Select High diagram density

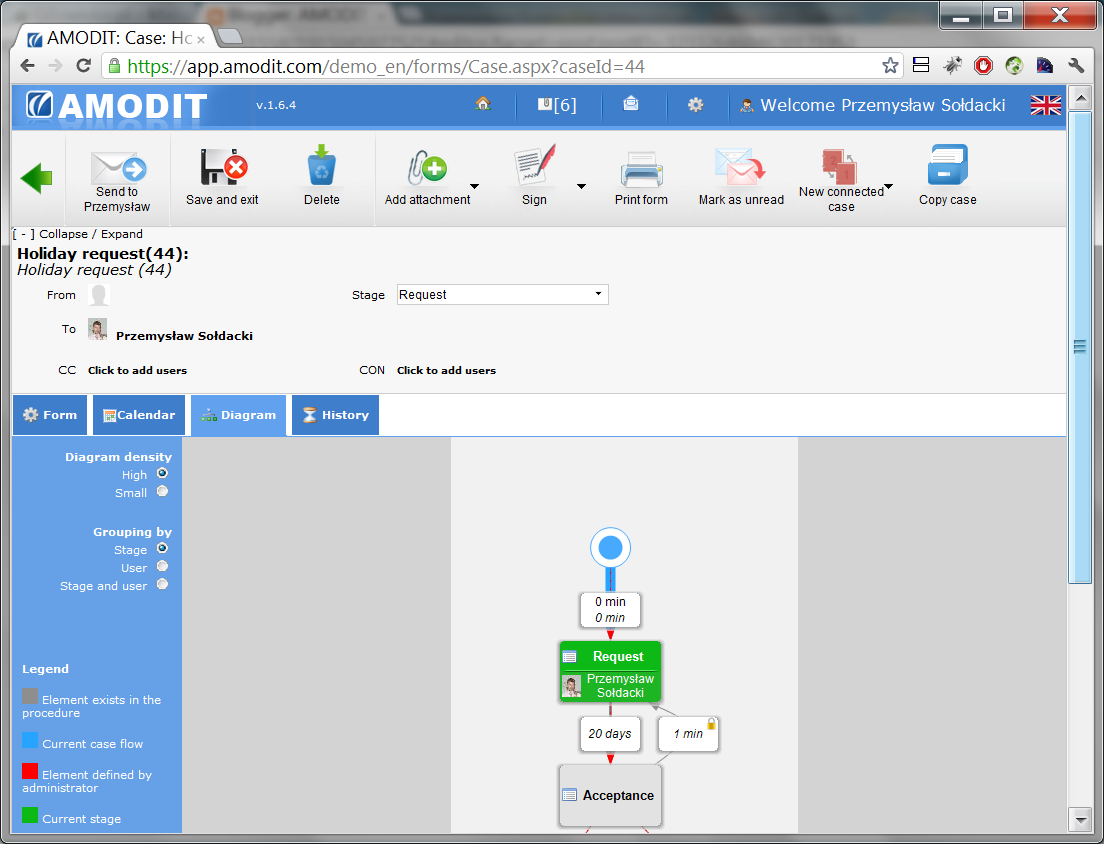(161, 475)
